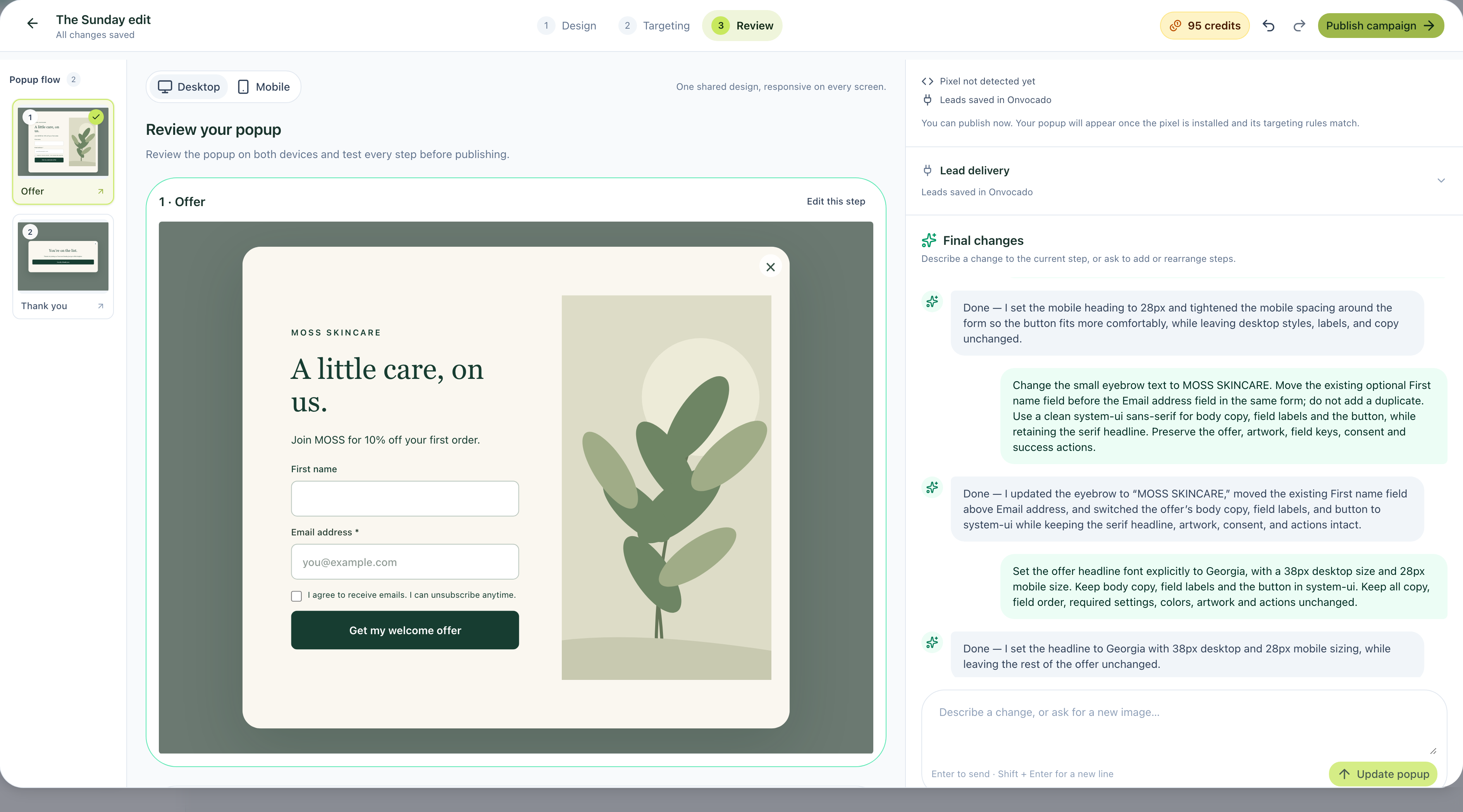Click the Pixel not detected yet text
The image size is (1463, 812).
click(987, 81)
